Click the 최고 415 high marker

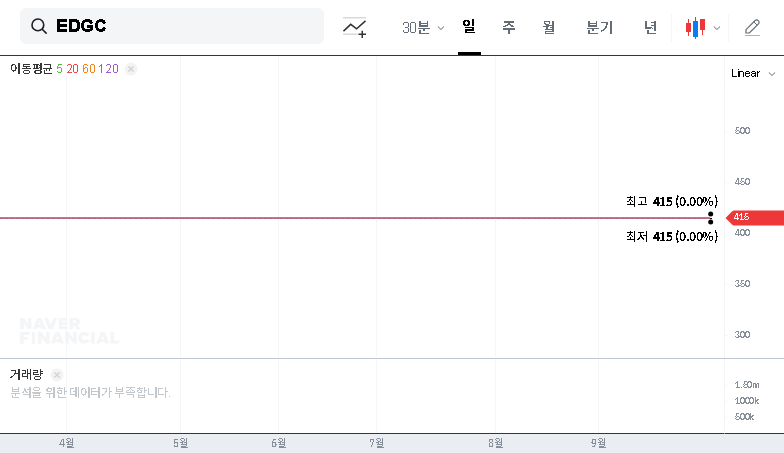click(672, 202)
